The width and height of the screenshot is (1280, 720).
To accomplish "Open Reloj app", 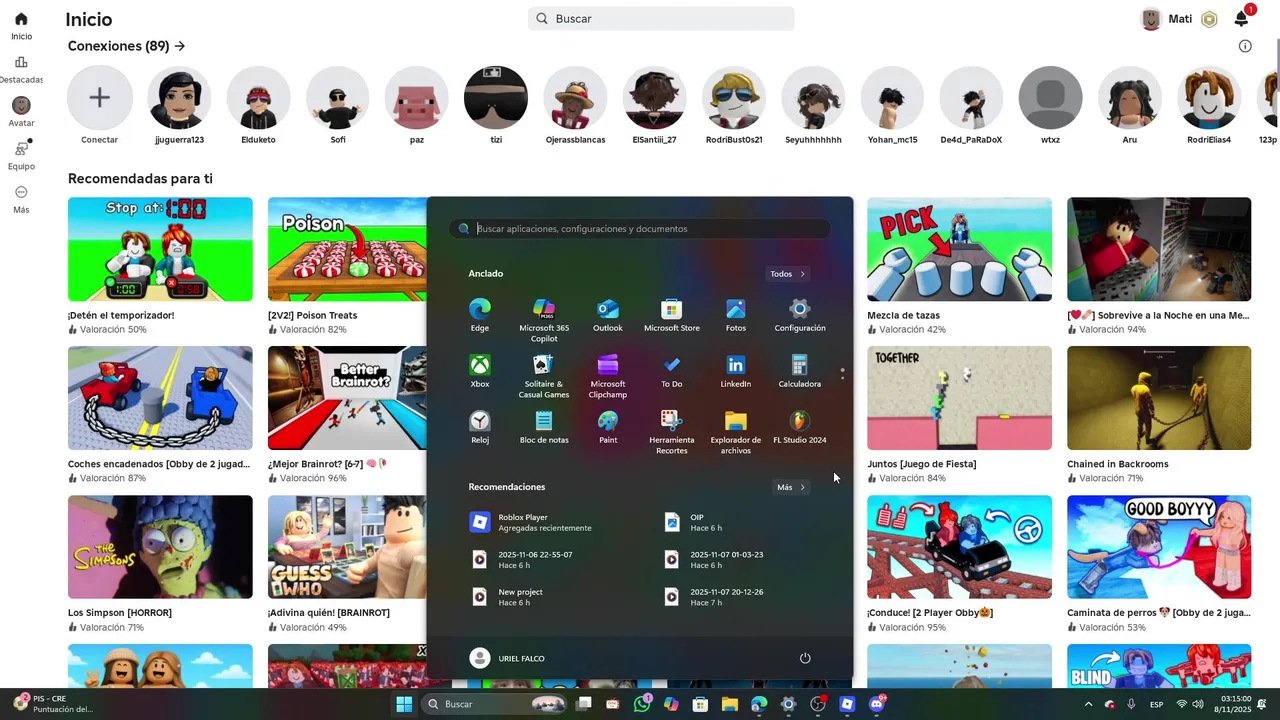I will pos(480,426).
